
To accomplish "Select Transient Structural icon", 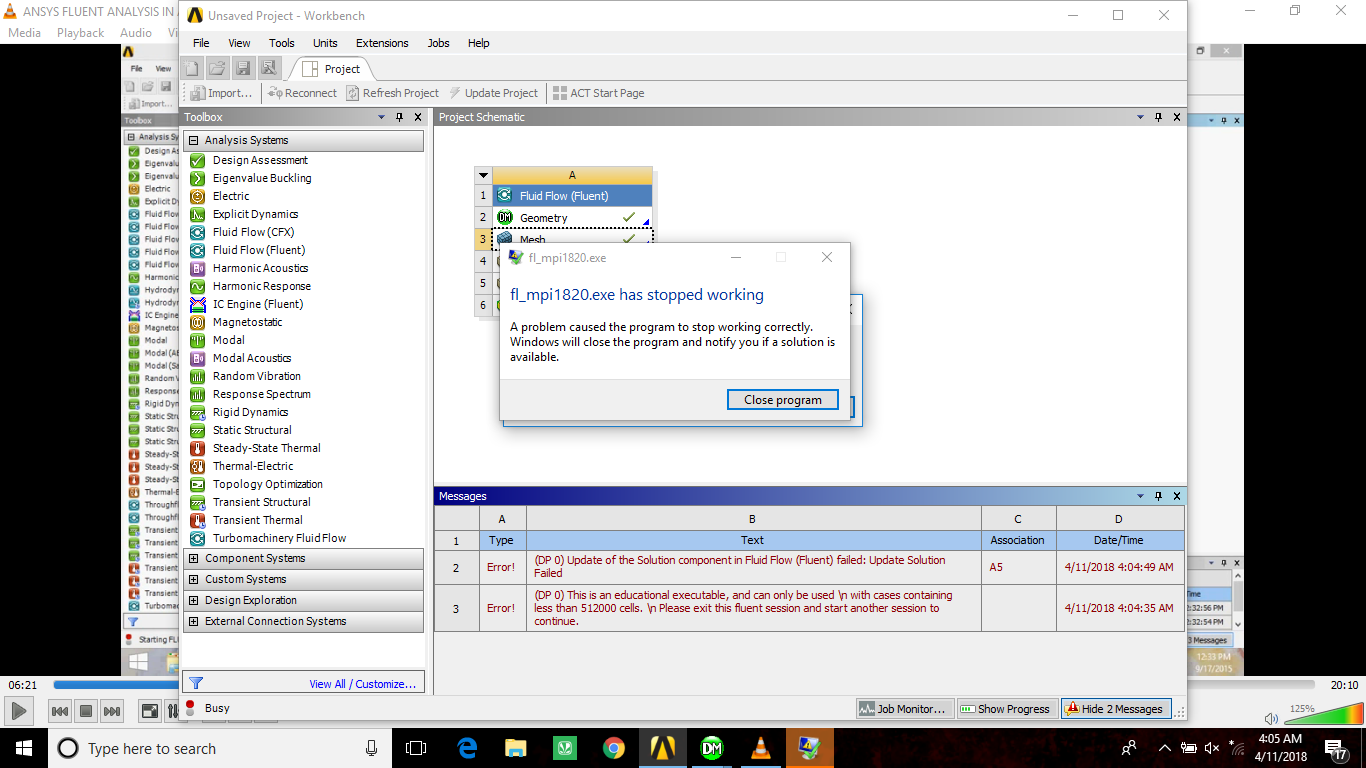I will point(197,502).
